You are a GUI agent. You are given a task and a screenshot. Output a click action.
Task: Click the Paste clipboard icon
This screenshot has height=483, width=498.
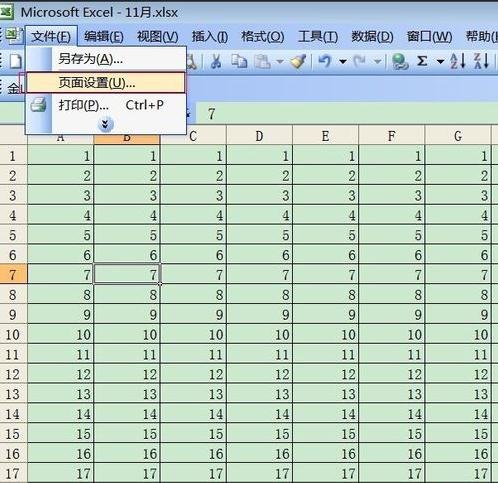(262, 61)
